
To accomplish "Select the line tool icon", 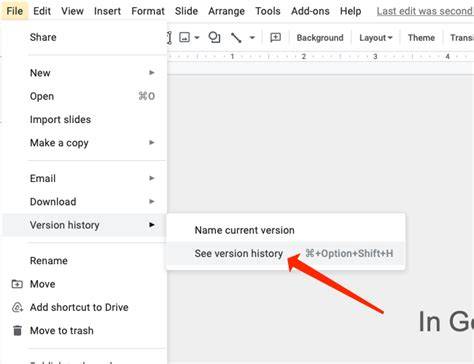I will (236, 38).
